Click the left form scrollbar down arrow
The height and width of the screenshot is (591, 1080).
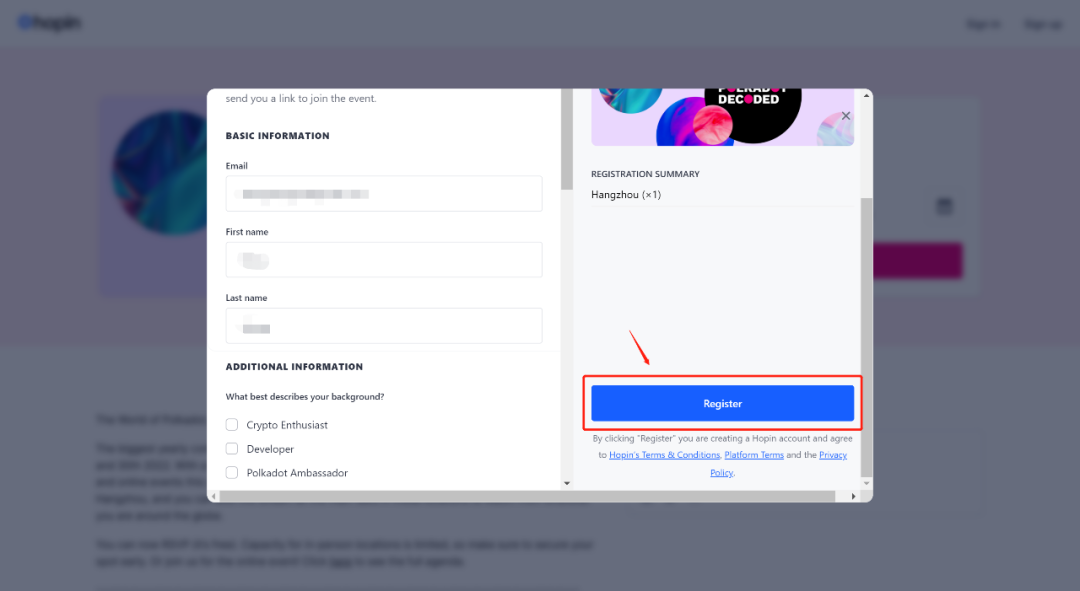(567, 483)
